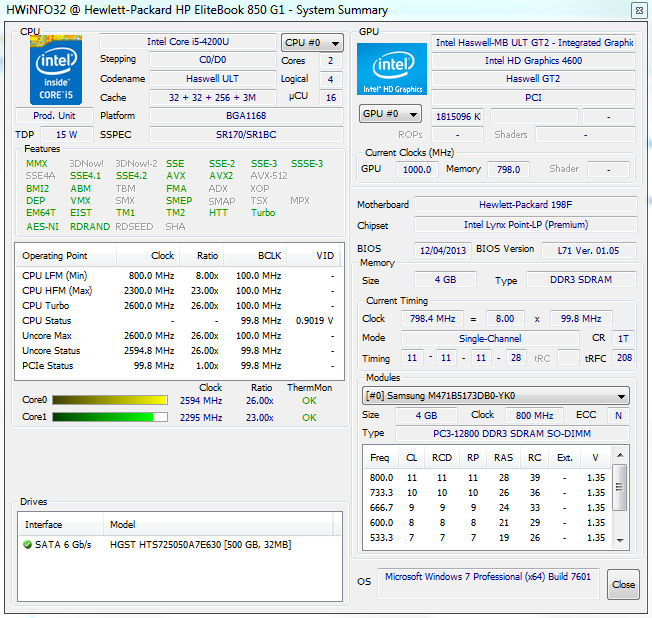Open the GPU #0 selector dropdown
Screen dimensions: 652x618
tap(390, 114)
